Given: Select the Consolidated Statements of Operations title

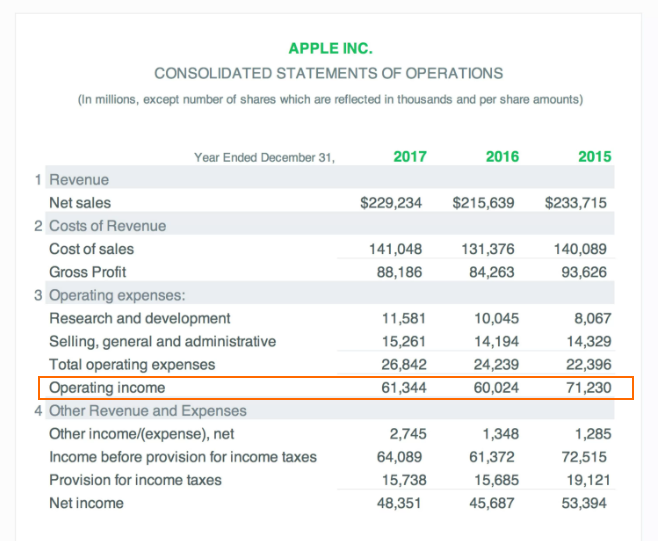Looking at the screenshot, I should [x=329, y=73].
